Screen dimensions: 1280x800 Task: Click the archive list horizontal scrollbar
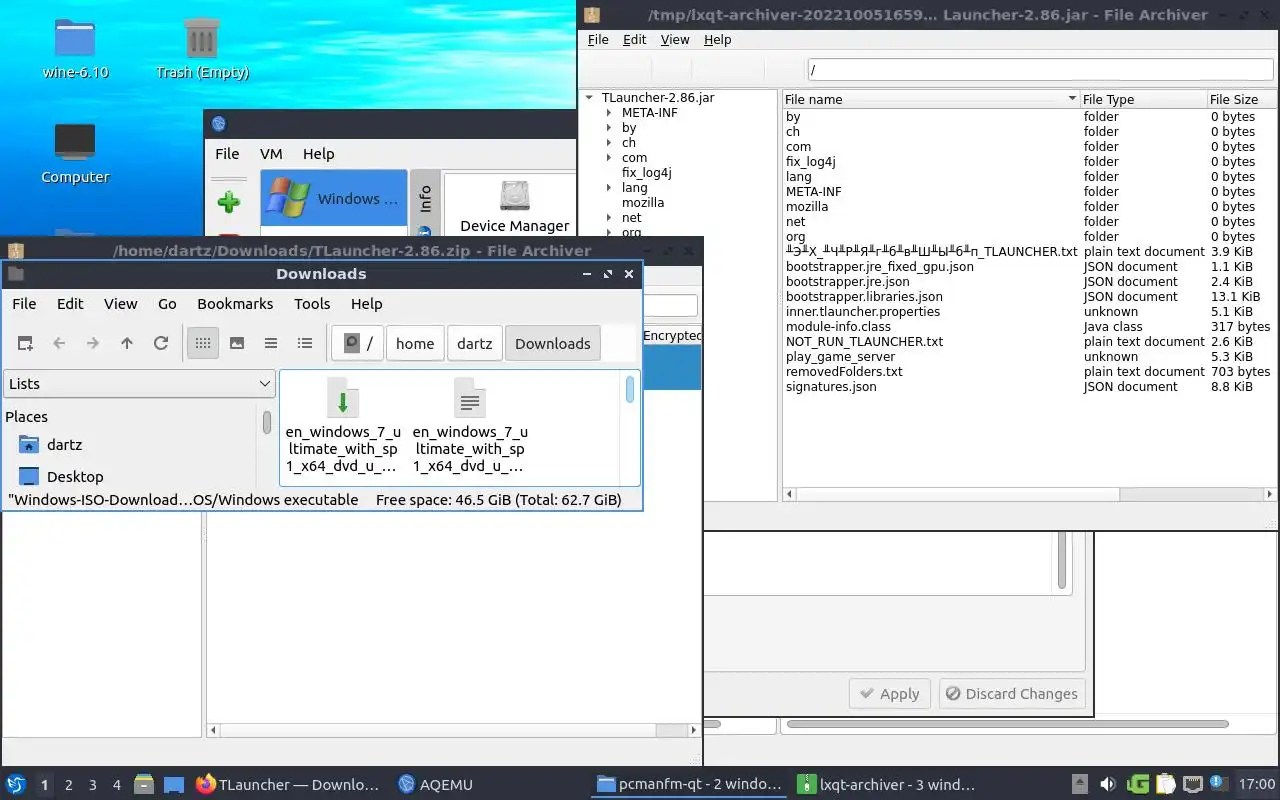1030,494
